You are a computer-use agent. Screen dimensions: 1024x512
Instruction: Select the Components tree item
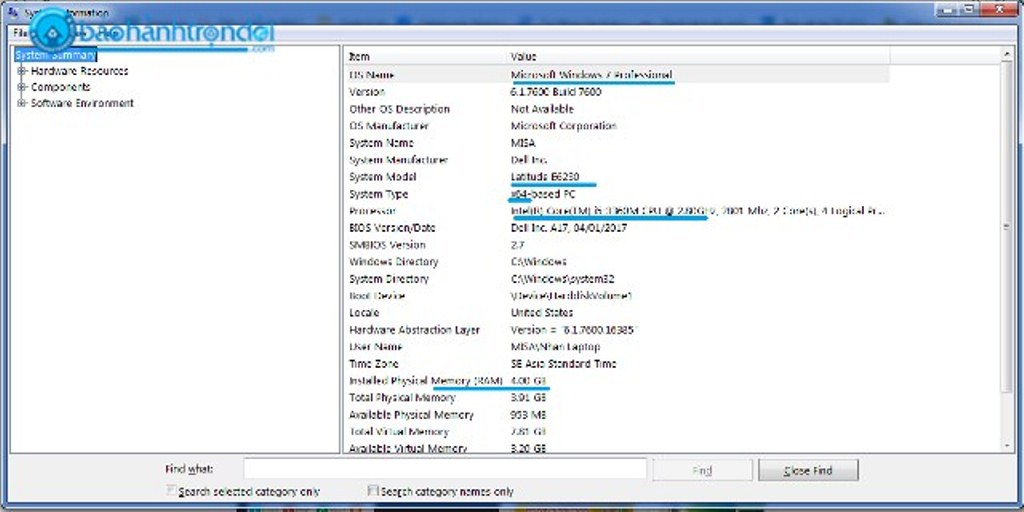click(61, 87)
